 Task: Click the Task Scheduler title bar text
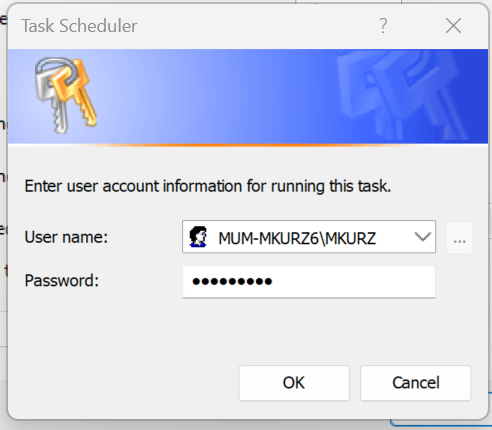tap(79, 26)
